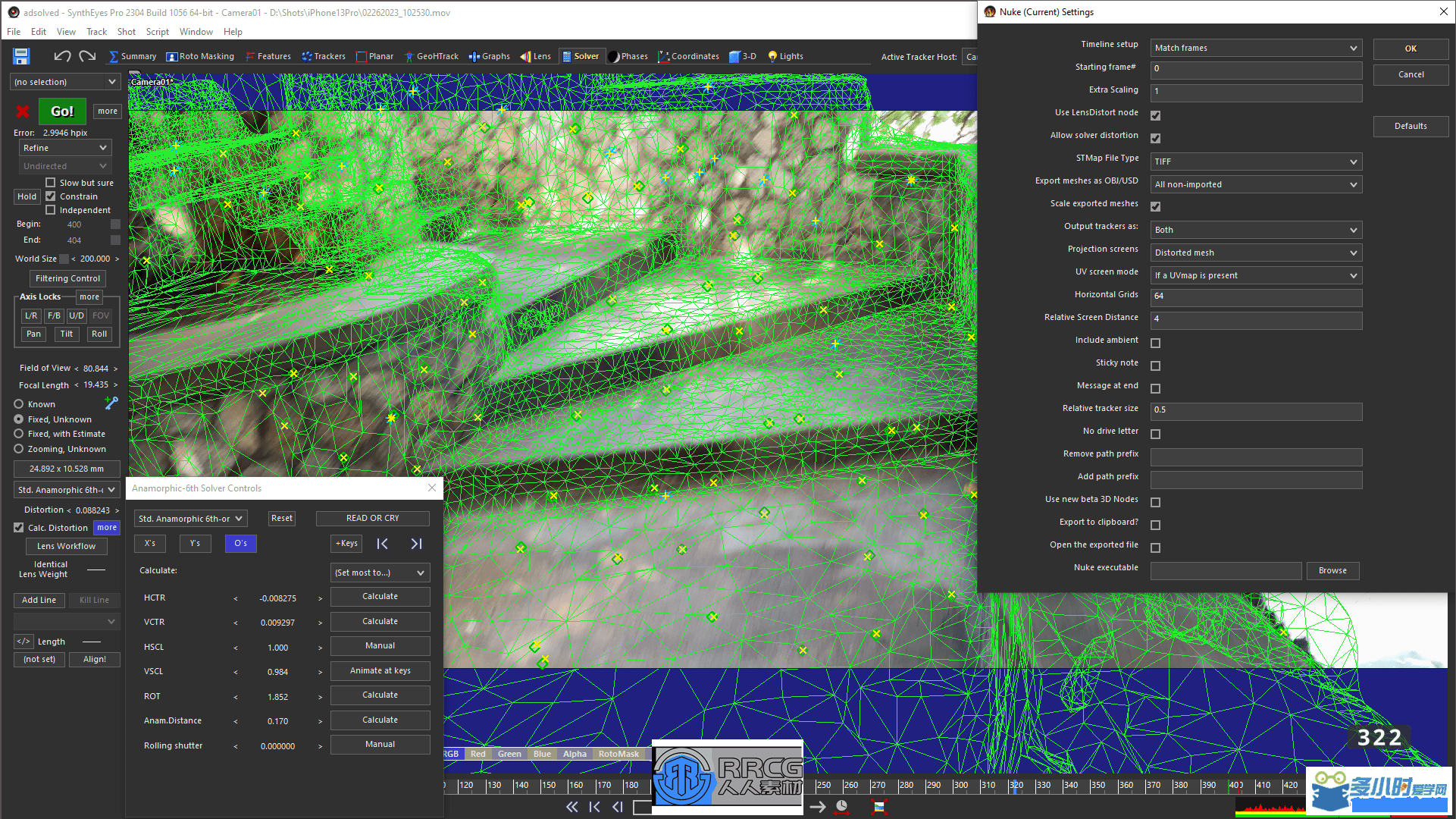Click the right arrow playback icon
The height and width of the screenshot is (819, 1456).
pos(818,807)
